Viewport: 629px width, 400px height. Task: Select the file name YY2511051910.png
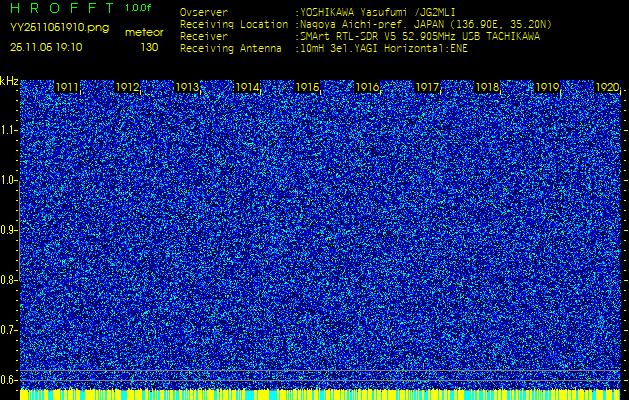tap(59, 28)
